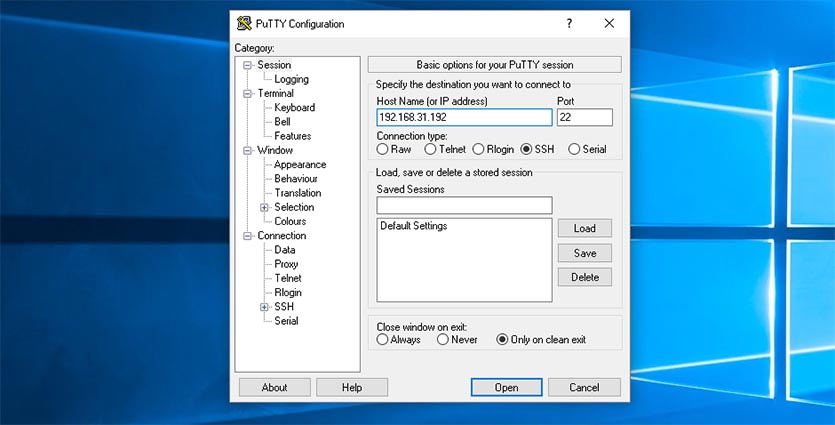Viewport: 835px width, 425px height.
Task: Open the Logging category
Action: click(291, 79)
